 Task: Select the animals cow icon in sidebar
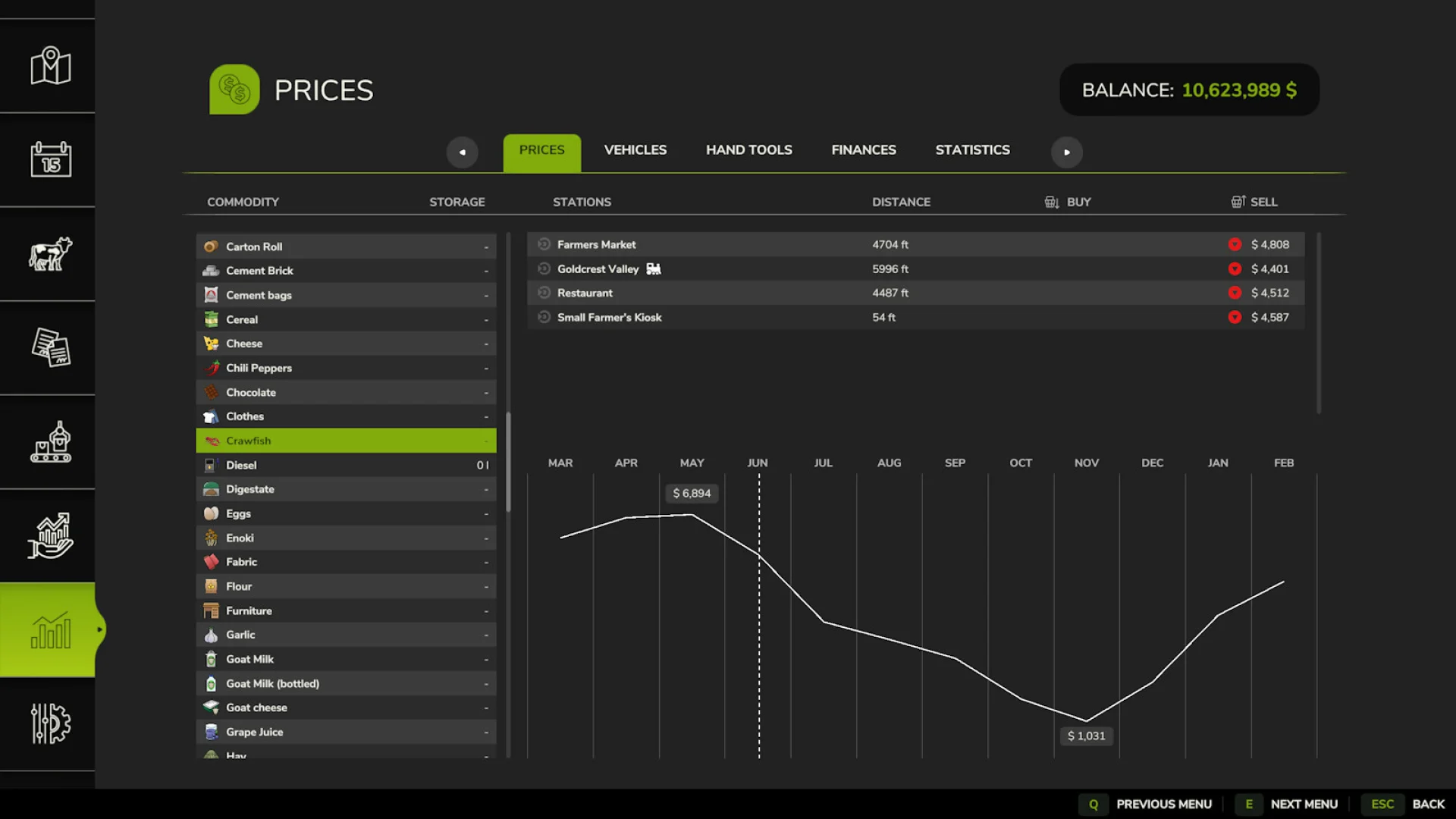[48, 256]
